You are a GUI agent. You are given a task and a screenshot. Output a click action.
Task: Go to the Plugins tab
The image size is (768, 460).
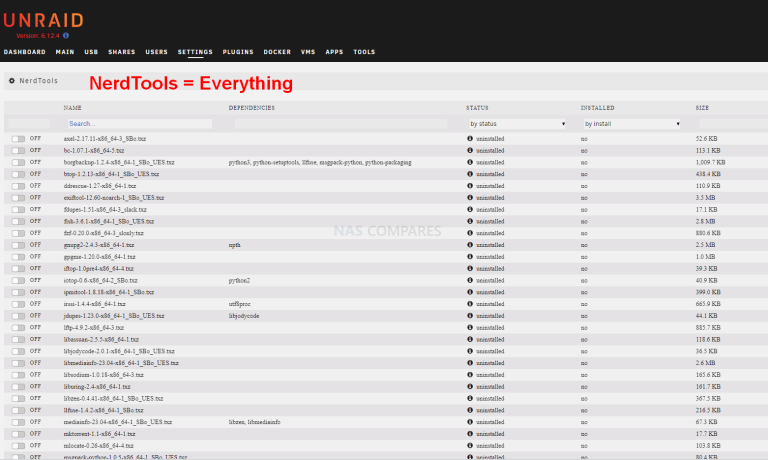238,51
